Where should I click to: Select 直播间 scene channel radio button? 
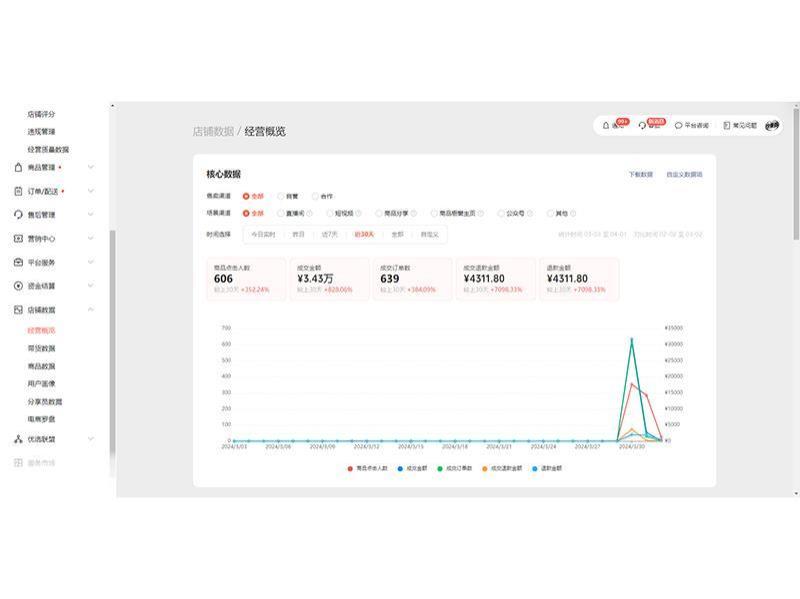click(x=281, y=213)
